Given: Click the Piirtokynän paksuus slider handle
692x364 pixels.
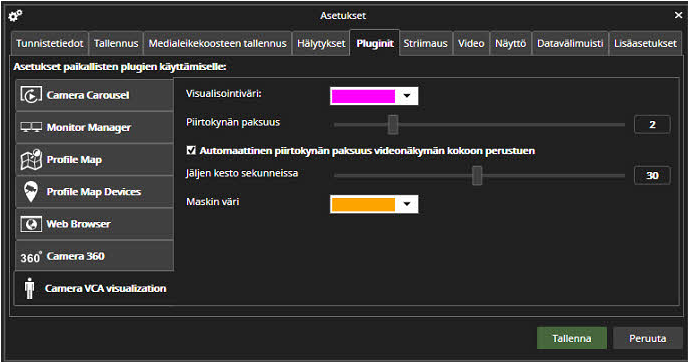Looking at the screenshot, I should click(x=393, y=124).
